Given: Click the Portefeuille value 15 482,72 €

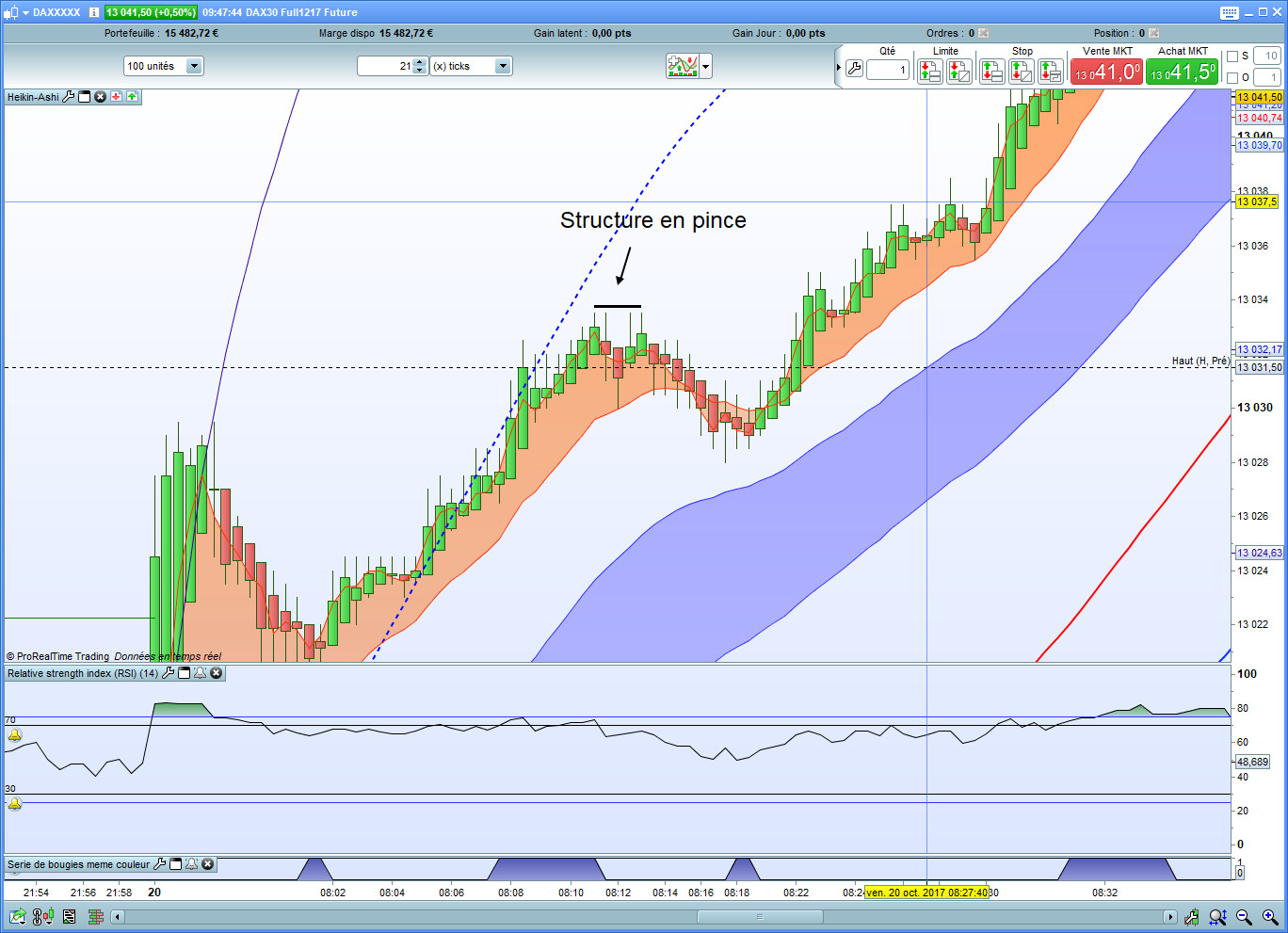Looking at the screenshot, I should pyautogui.click(x=191, y=33).
